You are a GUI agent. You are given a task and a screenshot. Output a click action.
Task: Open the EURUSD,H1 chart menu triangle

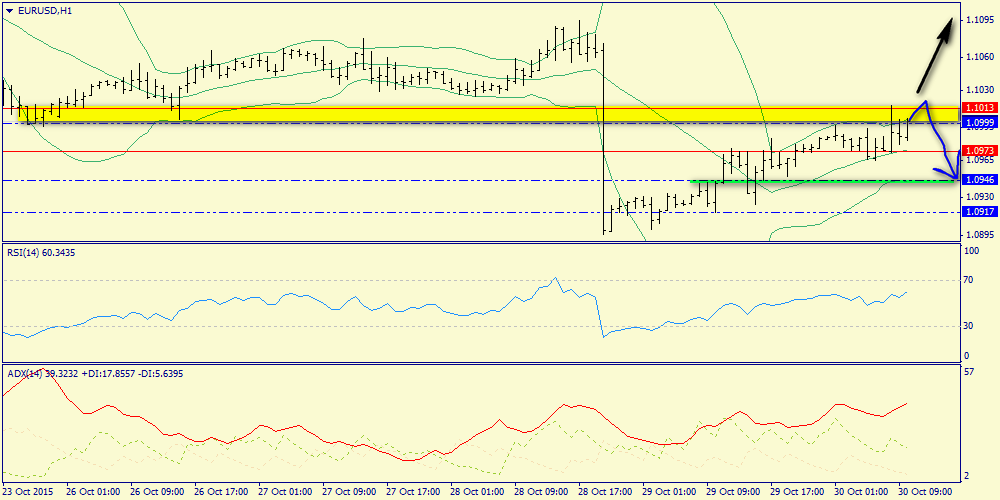coord(9,11)
